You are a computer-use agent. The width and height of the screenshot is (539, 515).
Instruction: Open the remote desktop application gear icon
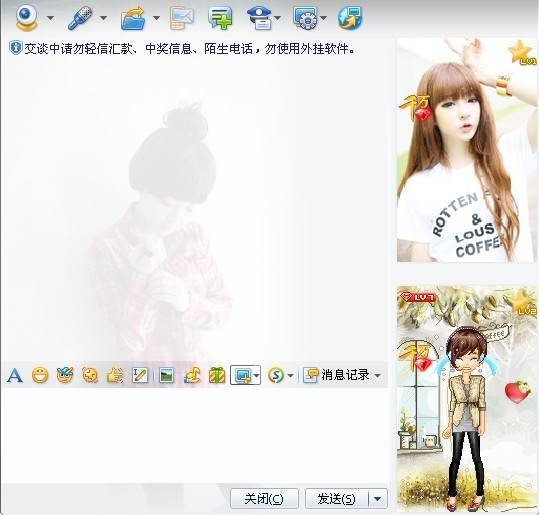(305, 18)
